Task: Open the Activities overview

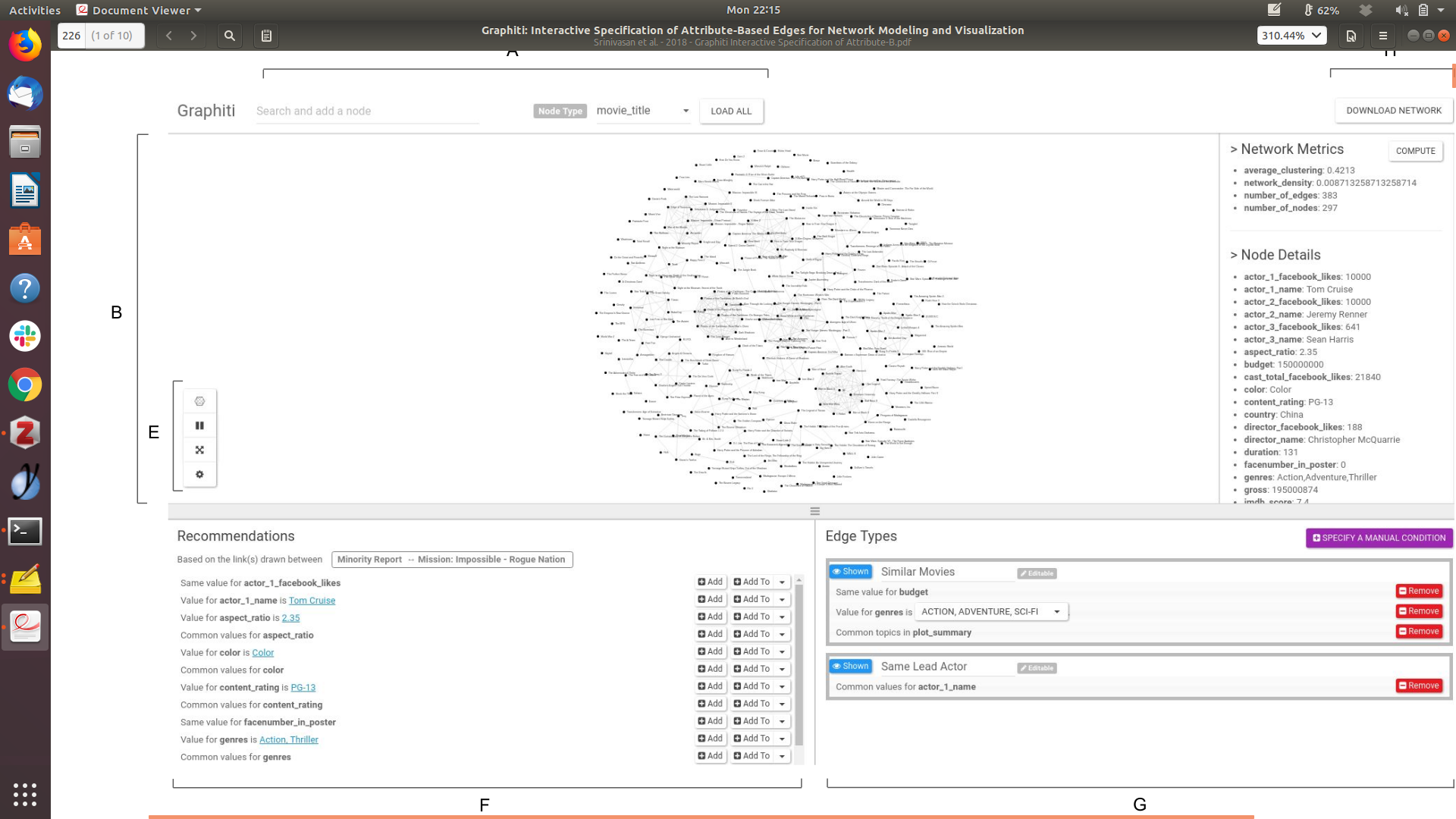Action: click(35, 10)
